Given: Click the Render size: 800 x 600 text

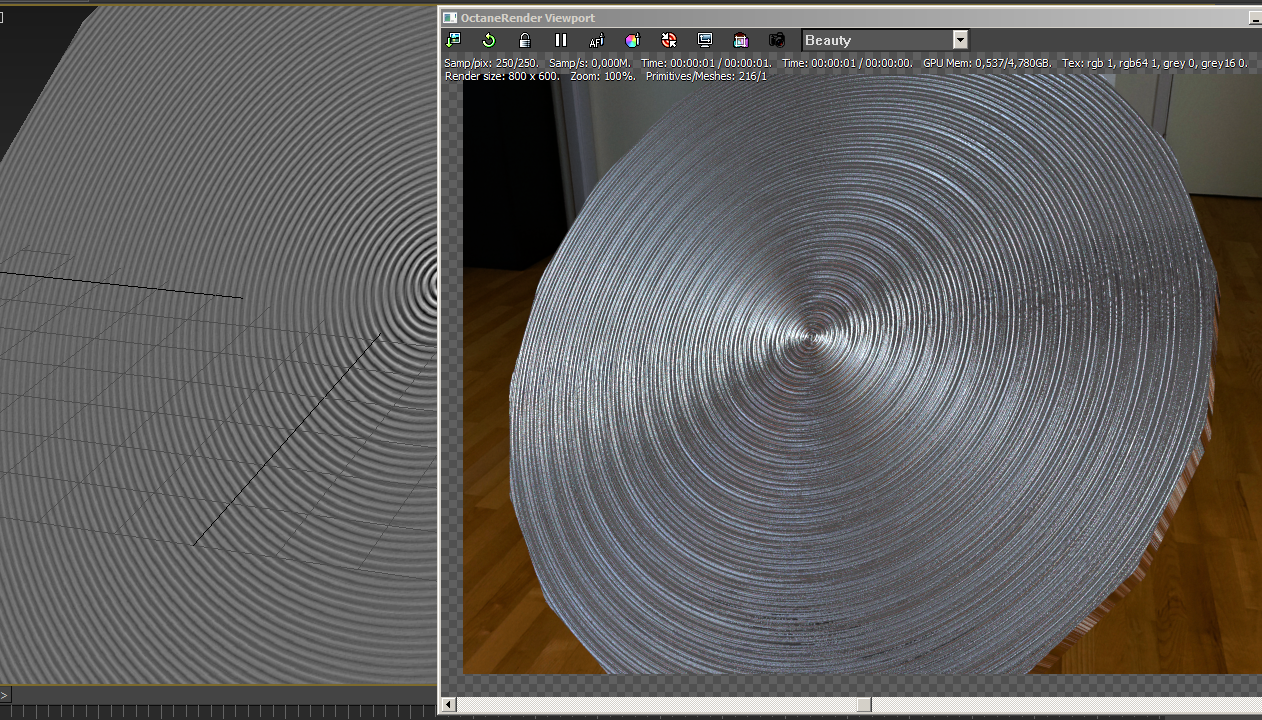Looking at the screenshot, I should point(503,76).
